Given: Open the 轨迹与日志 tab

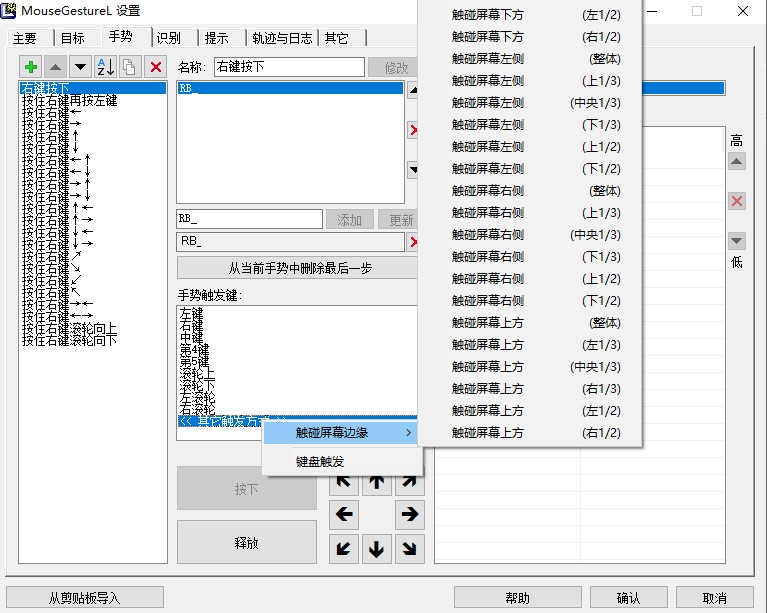Looking at the screenshot, I should (x=283, y=38).
